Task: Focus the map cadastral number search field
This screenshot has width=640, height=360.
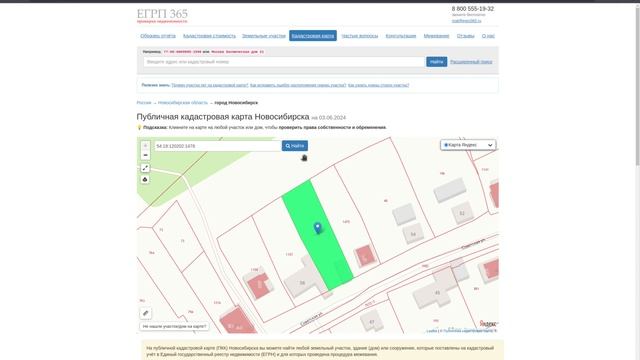Action: pos(218,146)
